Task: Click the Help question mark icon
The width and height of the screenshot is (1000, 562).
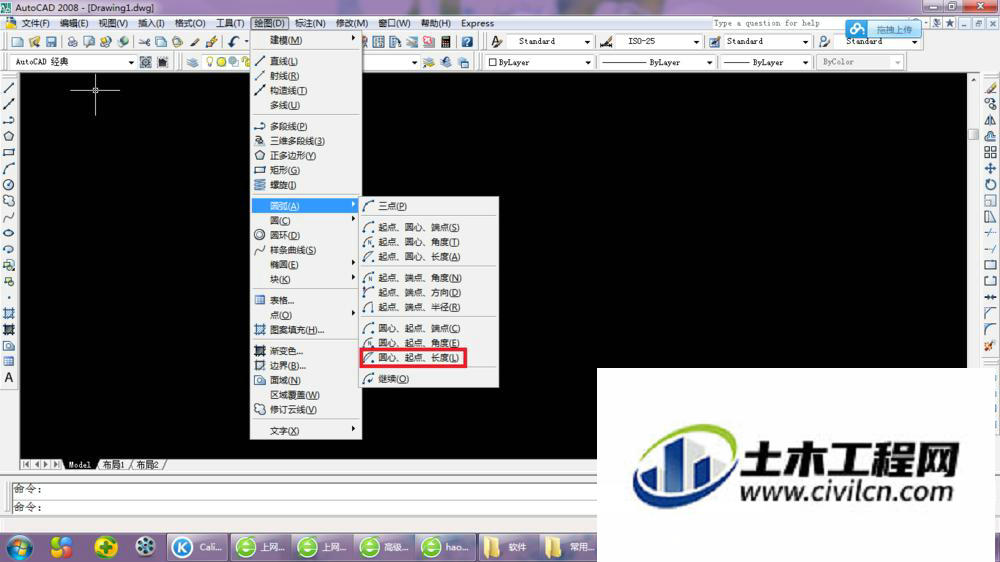Action: click(x=467, y=41)
